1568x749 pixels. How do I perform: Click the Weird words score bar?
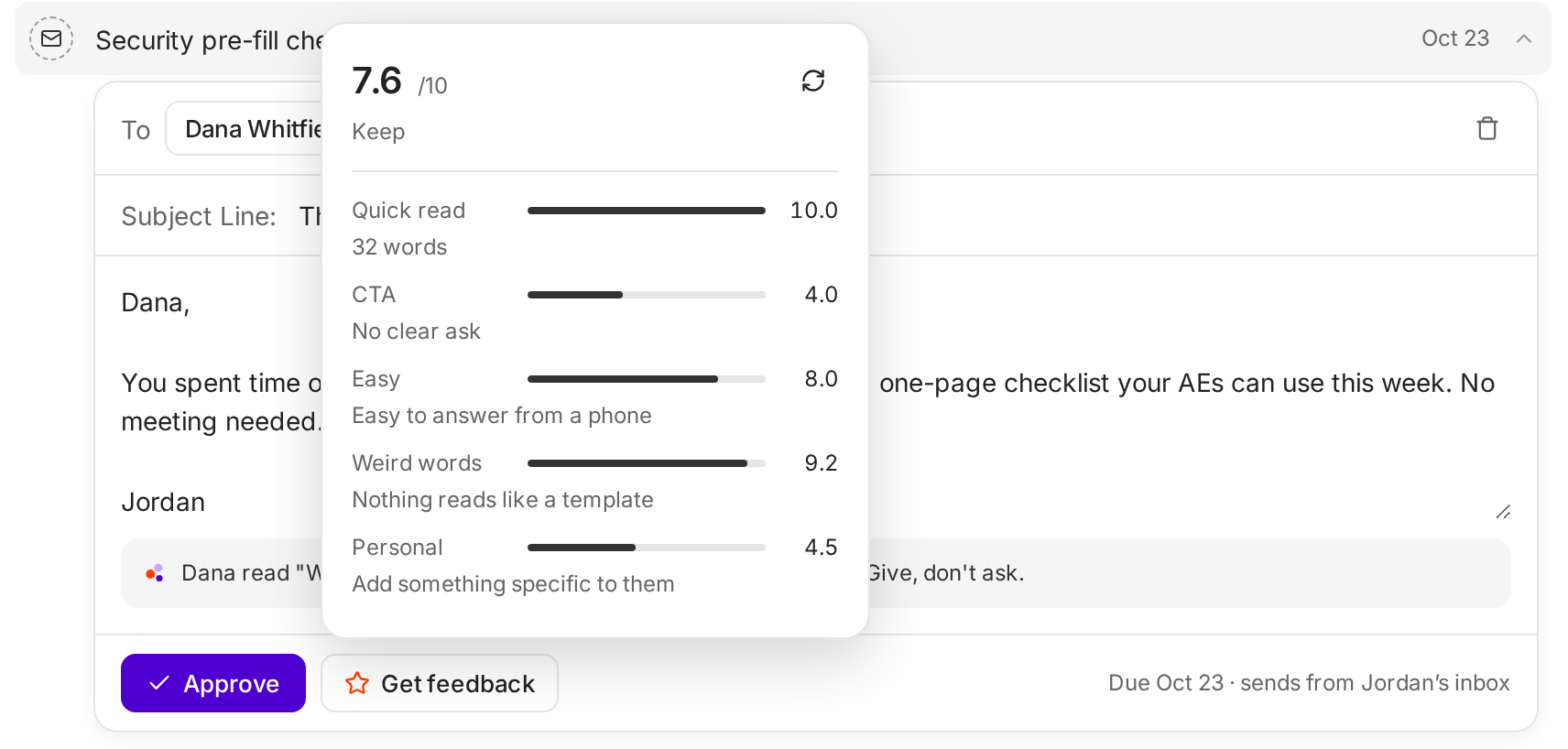pyautogui.click(x=647, y=463)
